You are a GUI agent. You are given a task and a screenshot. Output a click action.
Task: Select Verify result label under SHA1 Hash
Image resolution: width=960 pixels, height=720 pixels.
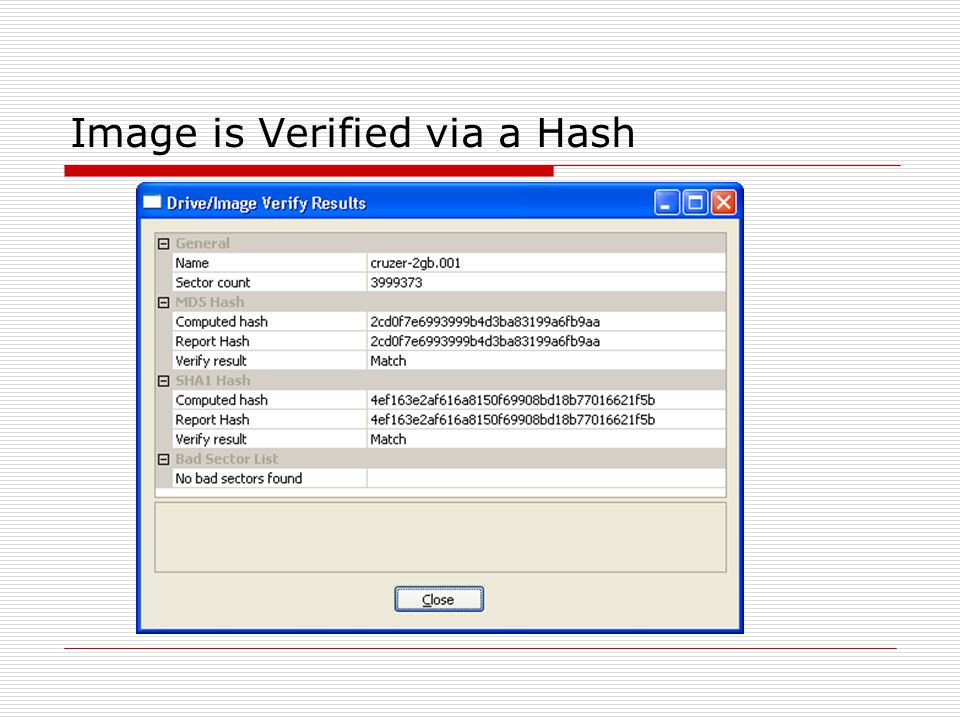click(211, 440)
